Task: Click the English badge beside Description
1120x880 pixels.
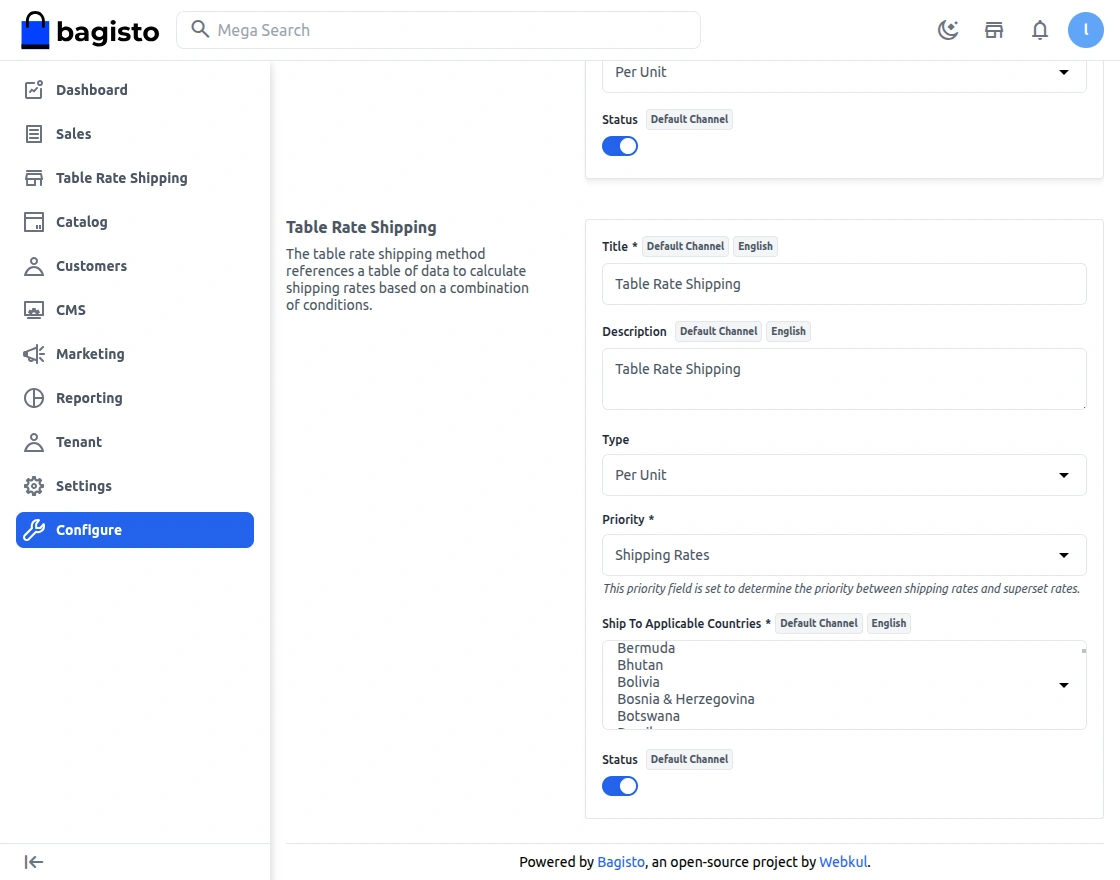Action: (x=788, y=331)
